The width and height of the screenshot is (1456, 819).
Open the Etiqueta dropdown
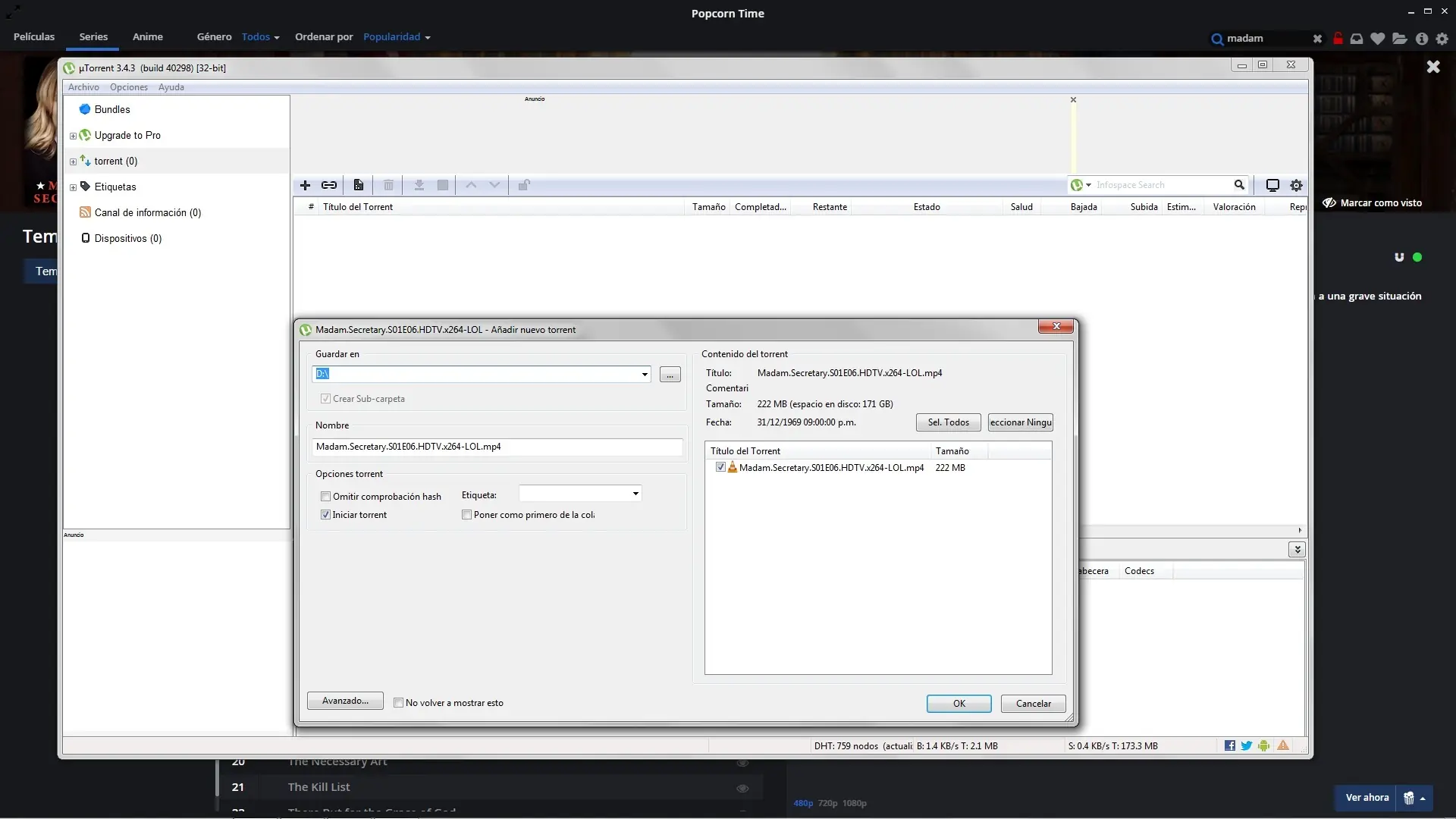(635, 494)
